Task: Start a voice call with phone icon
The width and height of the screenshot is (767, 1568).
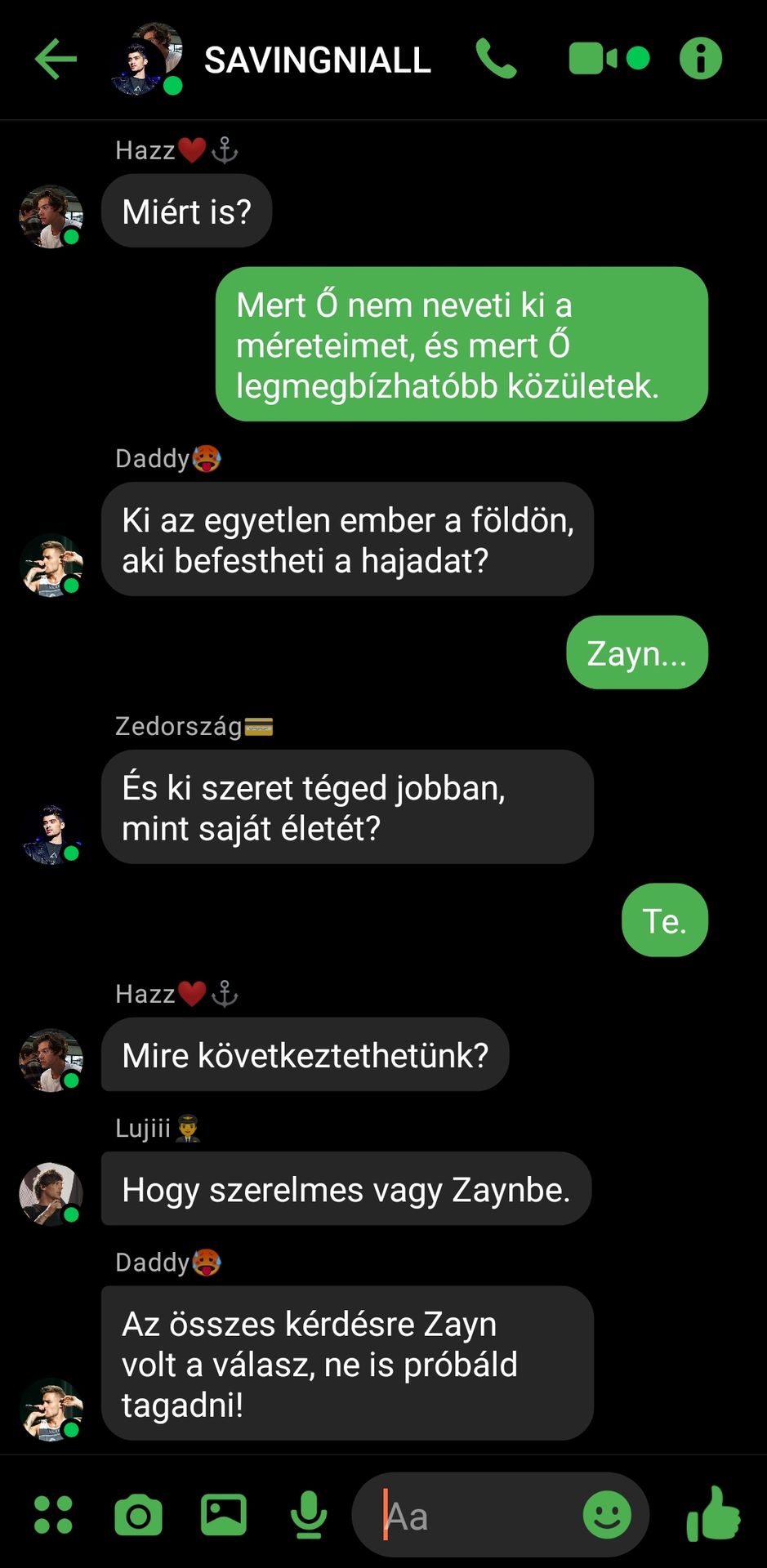Action: (x=496, y=59)
